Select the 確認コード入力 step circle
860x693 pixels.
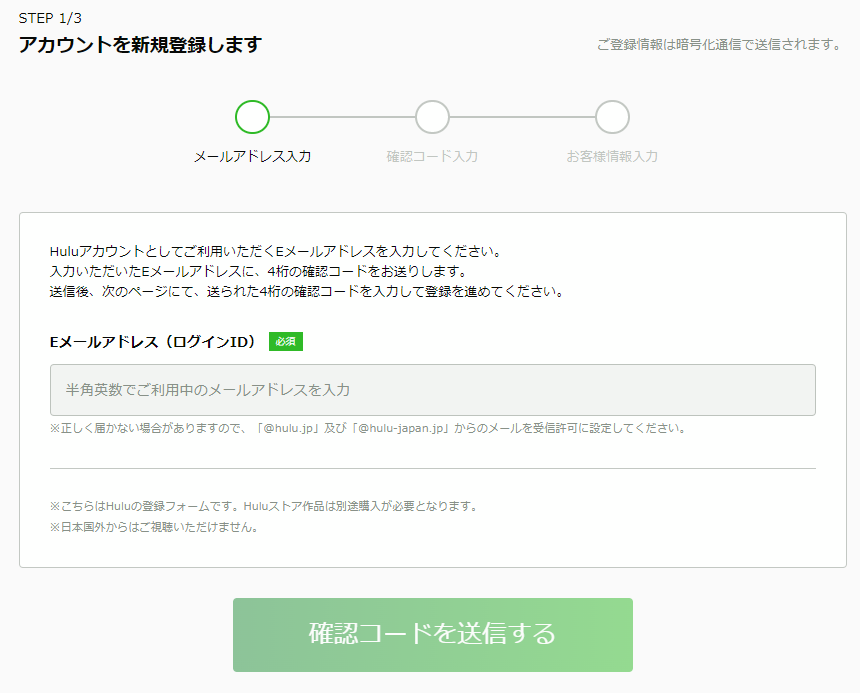[x=432, y=117]
